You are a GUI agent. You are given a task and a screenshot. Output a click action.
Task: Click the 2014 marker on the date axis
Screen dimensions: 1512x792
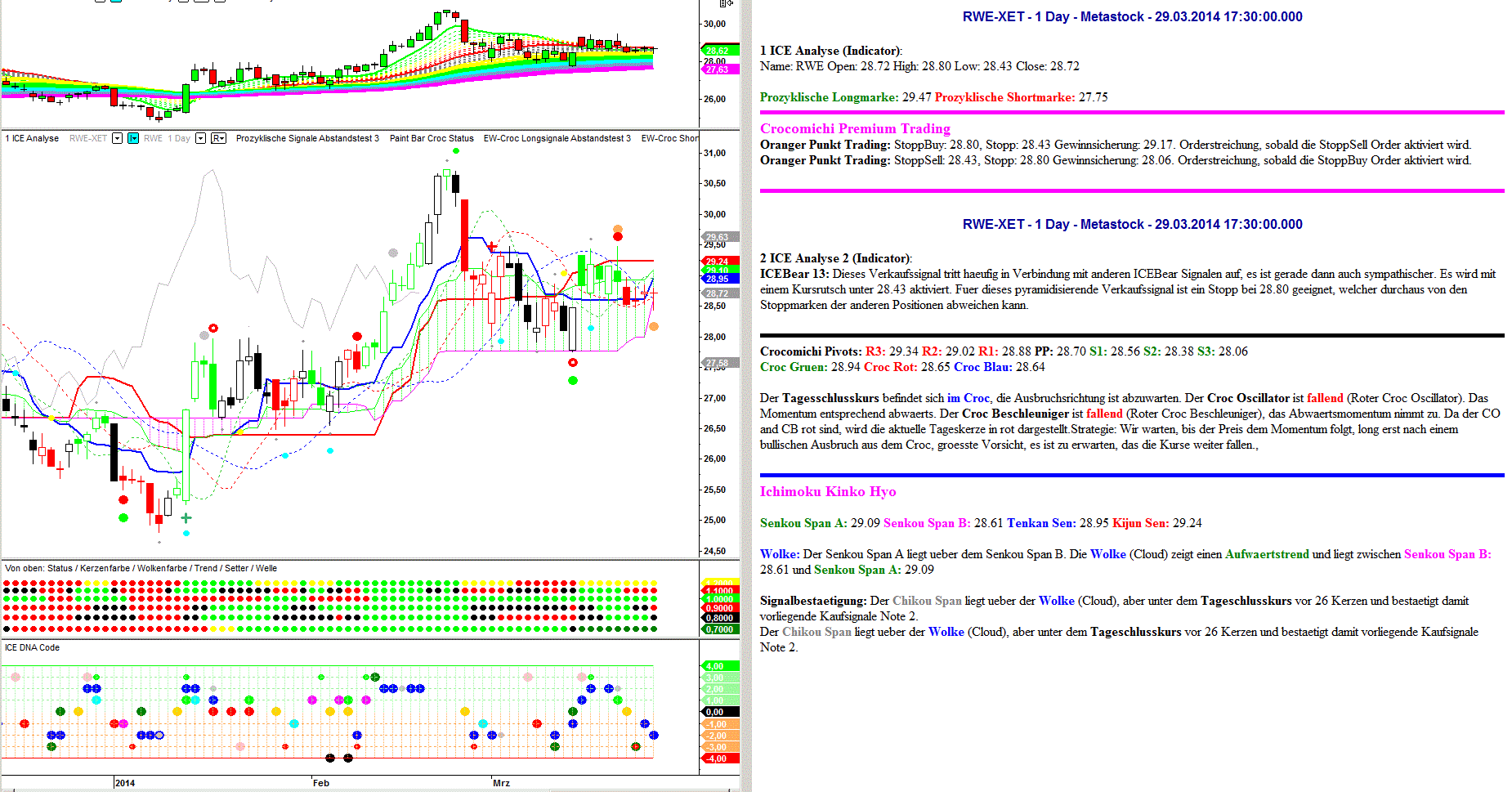125,783
